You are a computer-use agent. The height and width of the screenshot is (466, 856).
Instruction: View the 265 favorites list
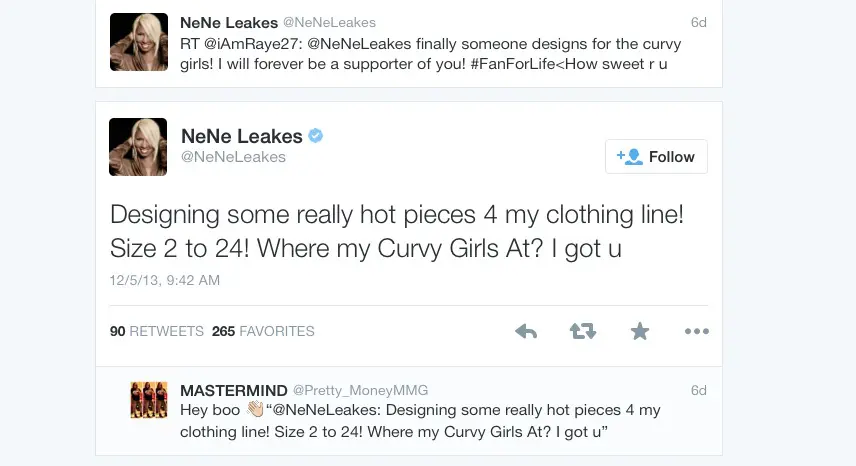[263, 331]
